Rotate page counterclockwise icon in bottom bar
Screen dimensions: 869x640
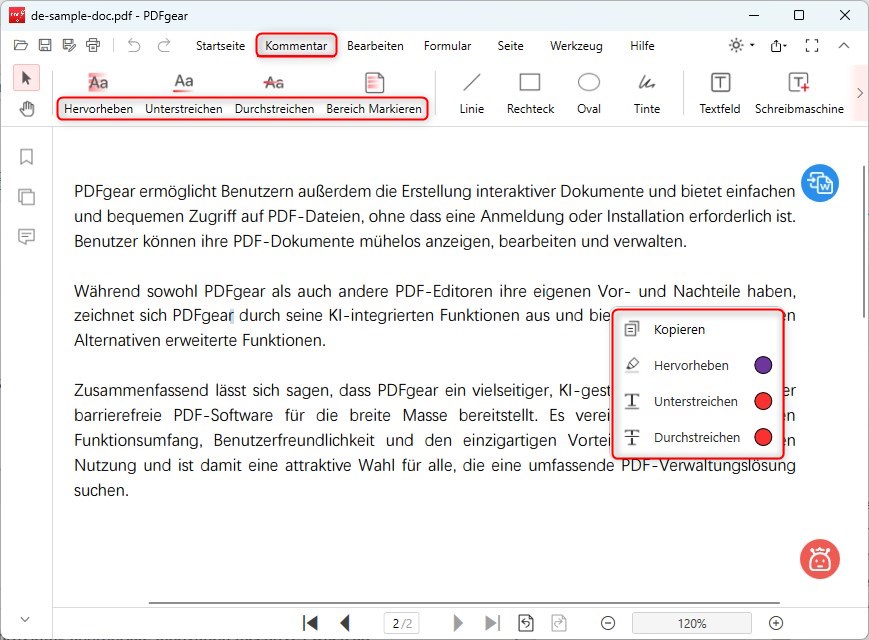coord(526,623)
